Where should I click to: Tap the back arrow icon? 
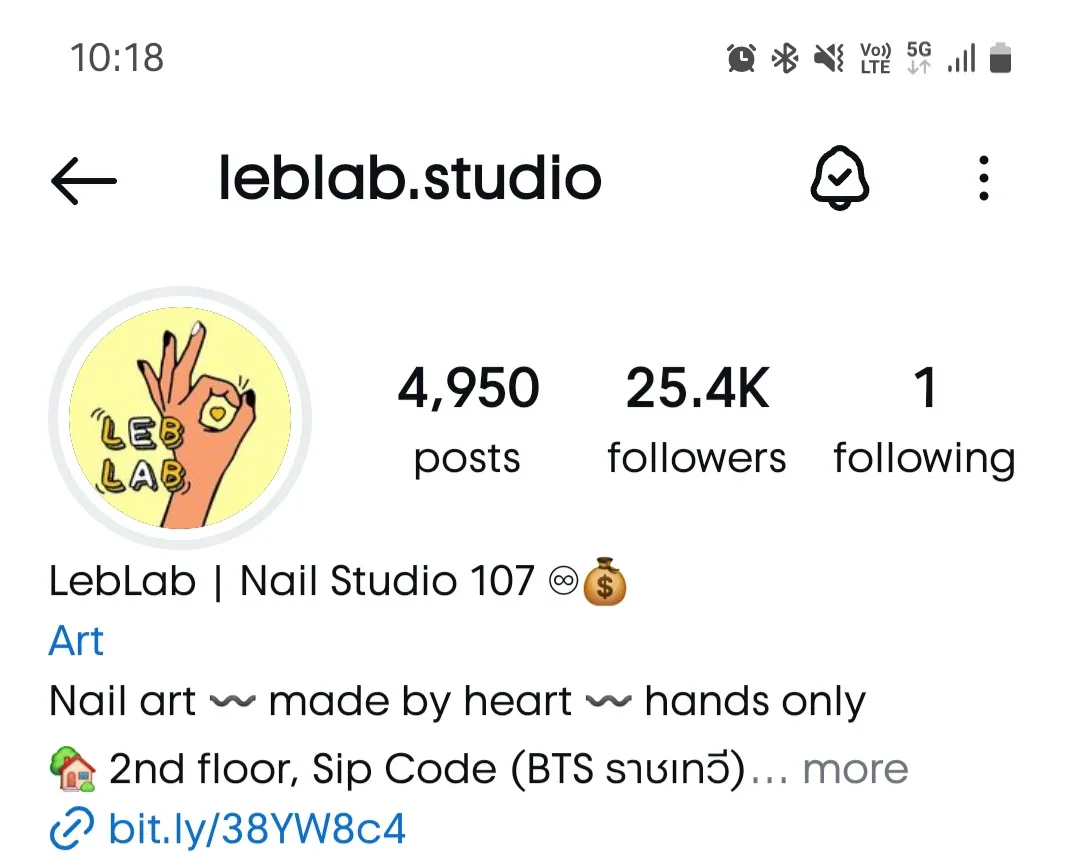pyautogui.click(x=84, y=181)
